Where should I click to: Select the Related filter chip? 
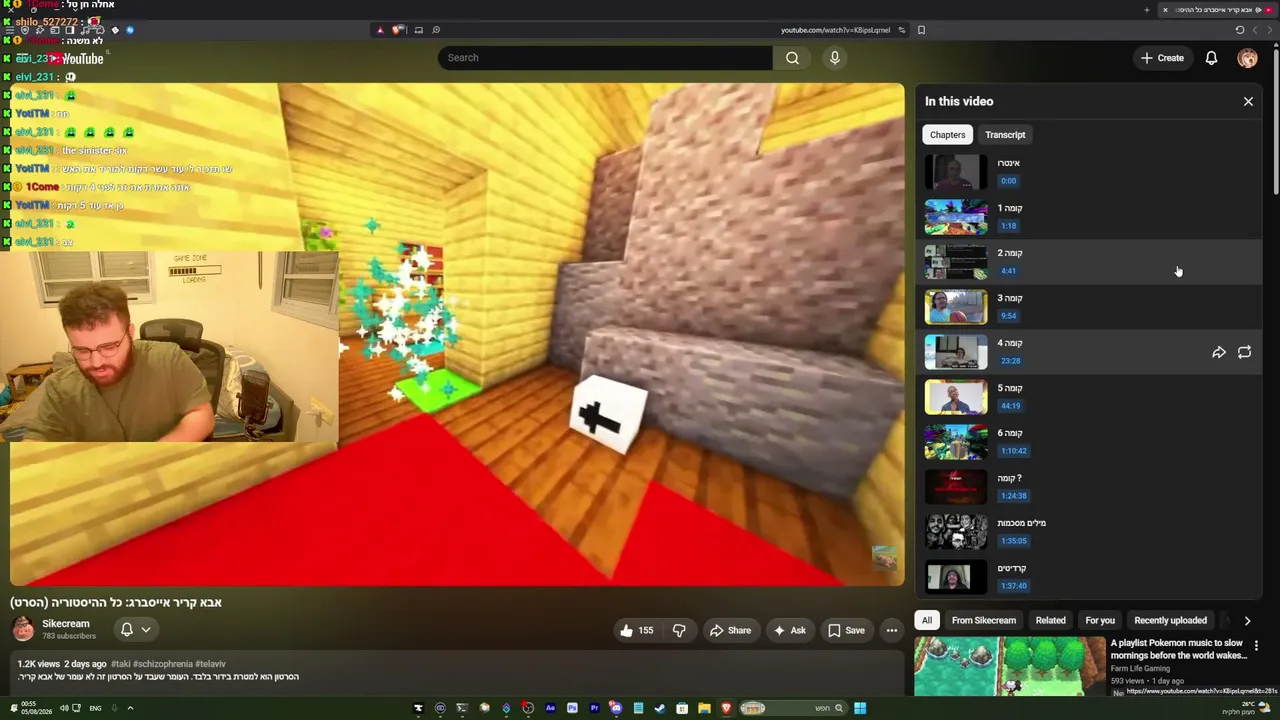(x=1050, y=620)
